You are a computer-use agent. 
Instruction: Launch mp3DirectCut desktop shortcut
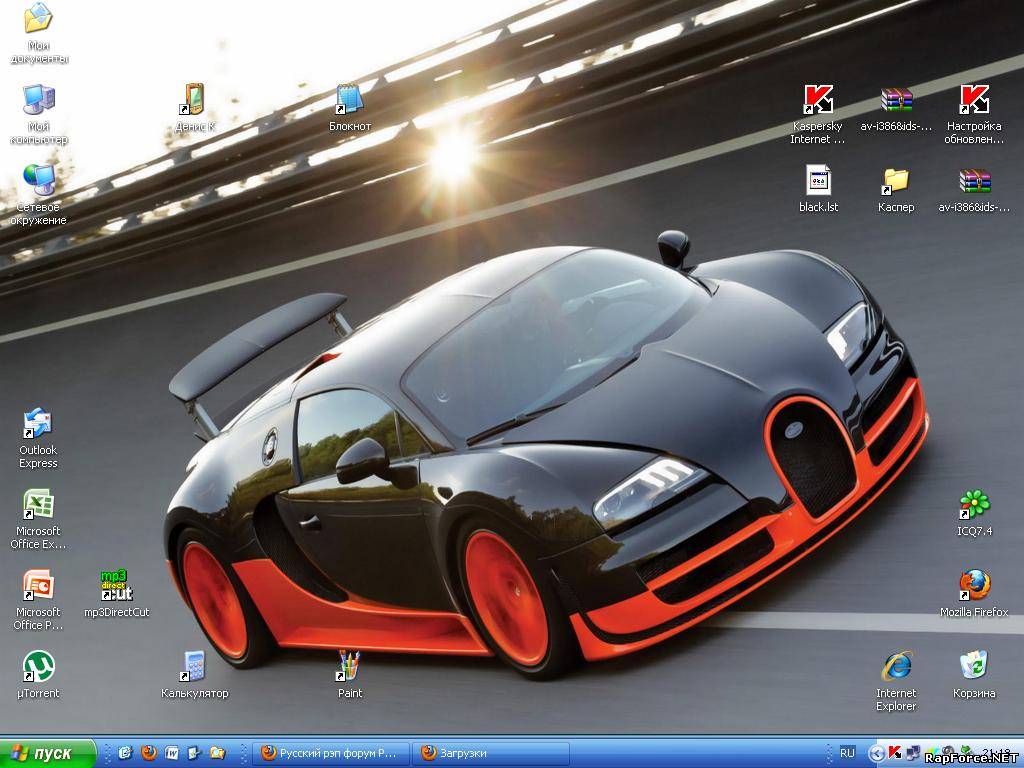tap(116, 586)
